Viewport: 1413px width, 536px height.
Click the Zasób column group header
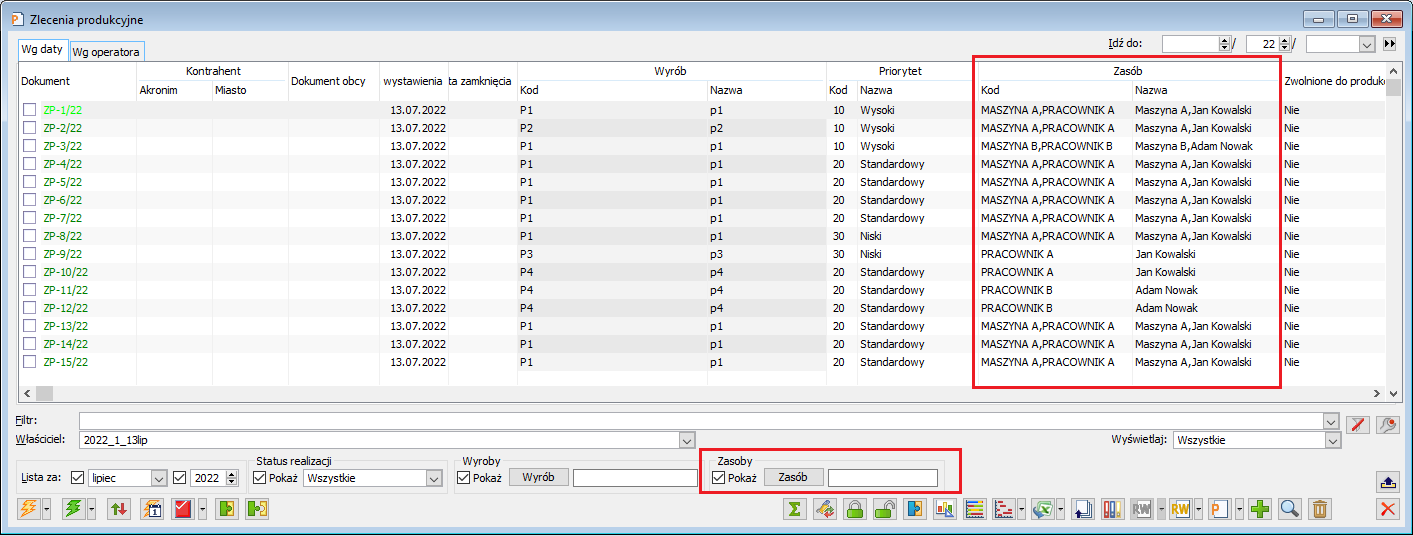[1130, 71]
